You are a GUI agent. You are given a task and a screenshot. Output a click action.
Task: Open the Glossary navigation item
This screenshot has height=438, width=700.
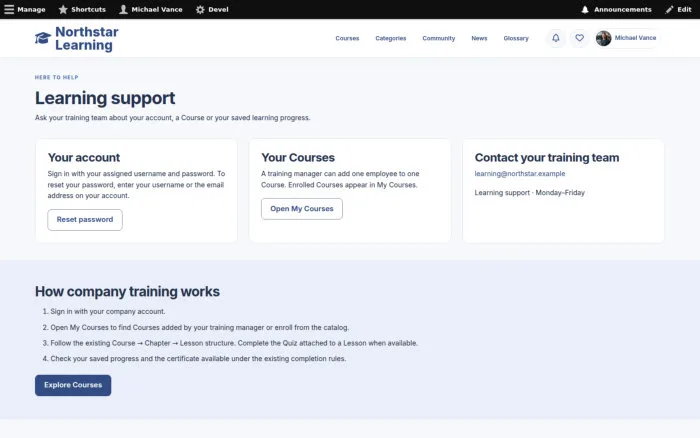pyautogui.click(x=516, y=38)
